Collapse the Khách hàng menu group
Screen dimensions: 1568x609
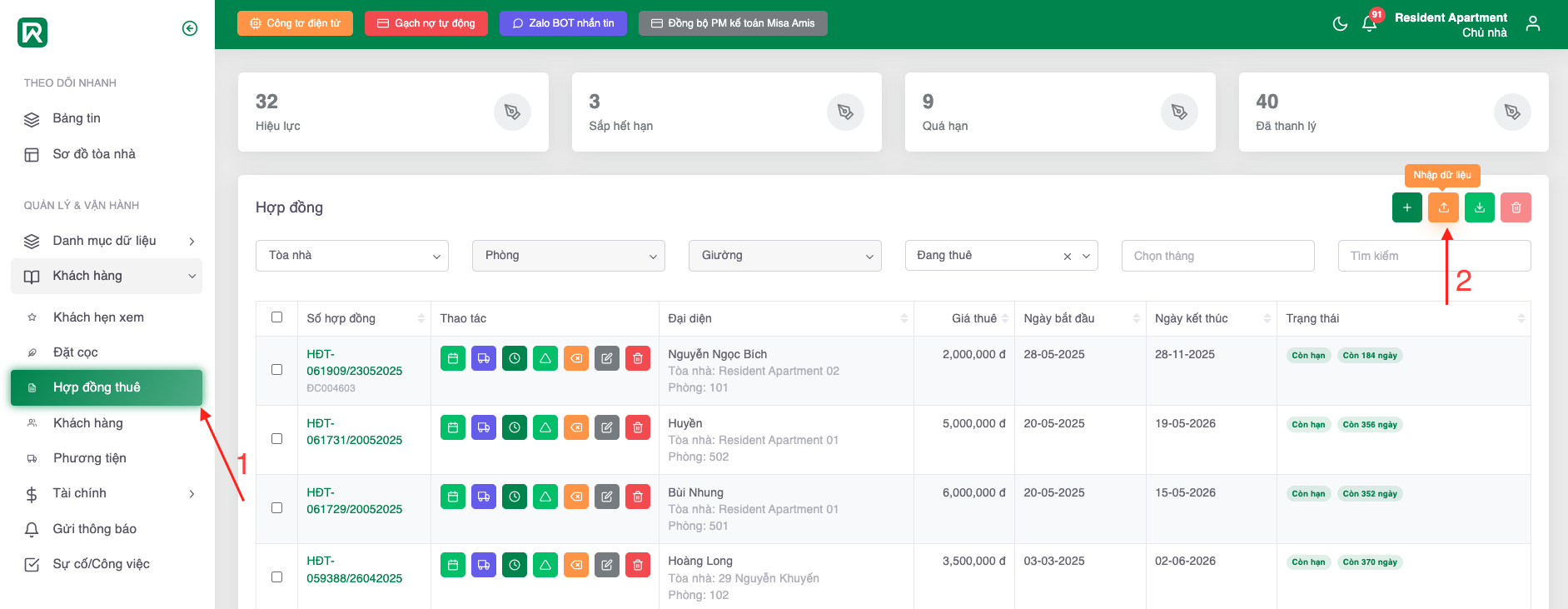pos(107,276)
